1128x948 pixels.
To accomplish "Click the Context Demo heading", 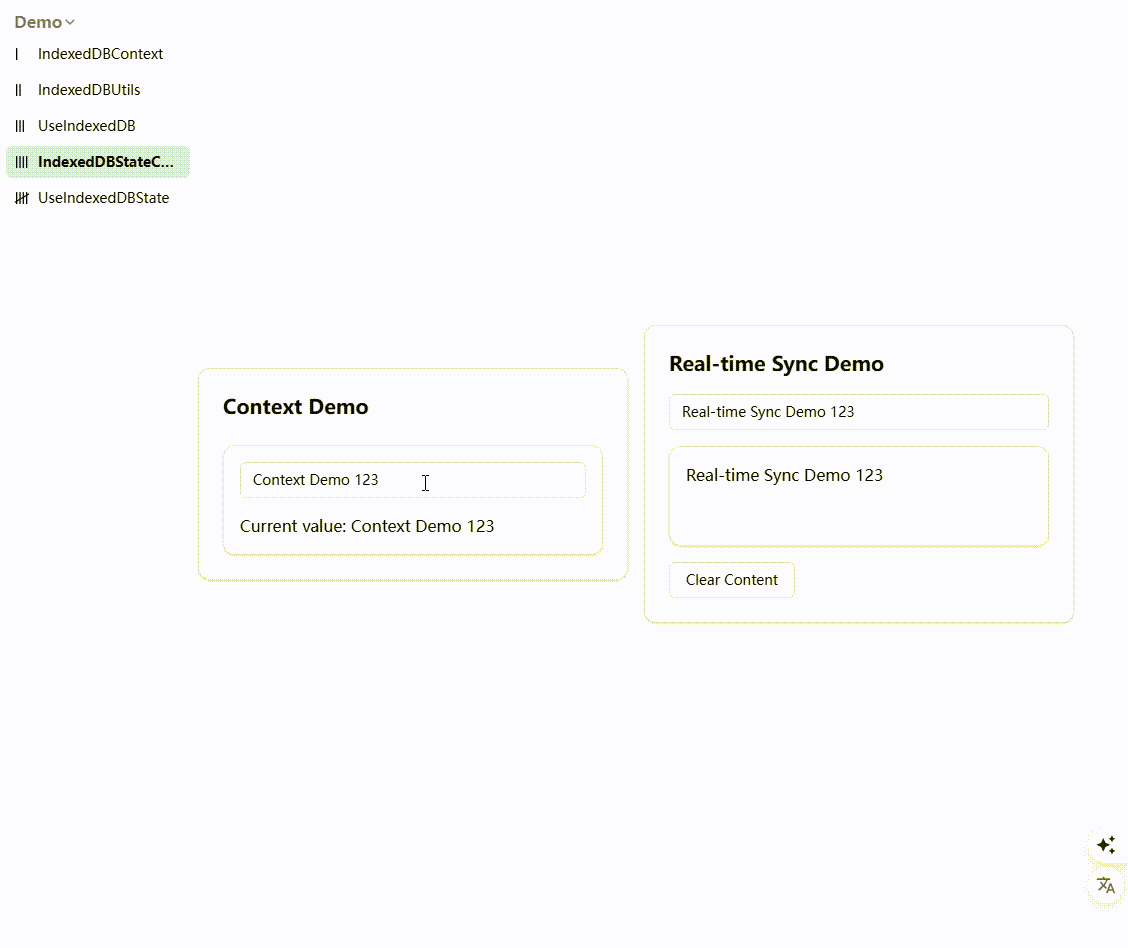I will [x=296, y=407].
